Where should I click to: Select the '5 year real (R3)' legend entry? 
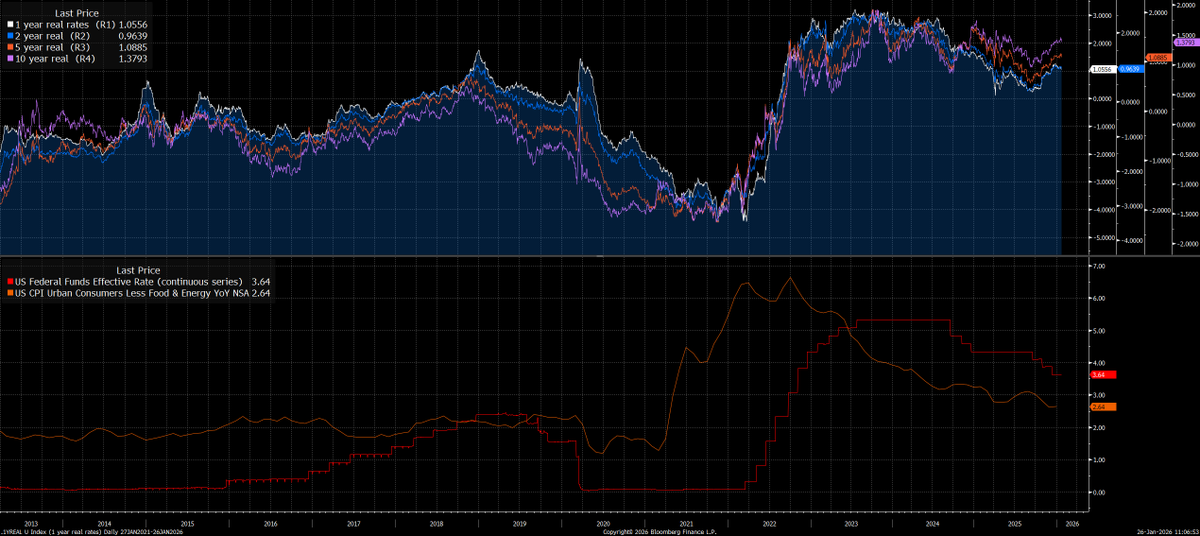[x=52, y=47]
